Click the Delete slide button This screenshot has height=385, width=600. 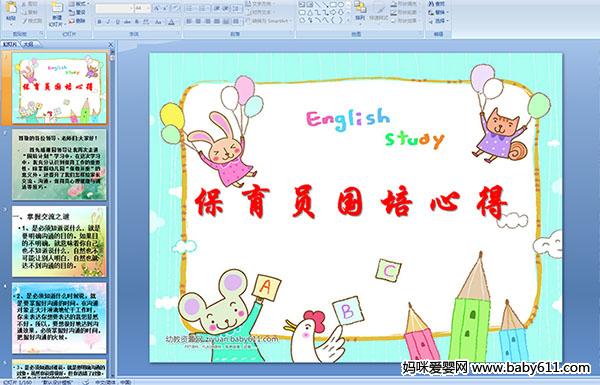[78, 21]
